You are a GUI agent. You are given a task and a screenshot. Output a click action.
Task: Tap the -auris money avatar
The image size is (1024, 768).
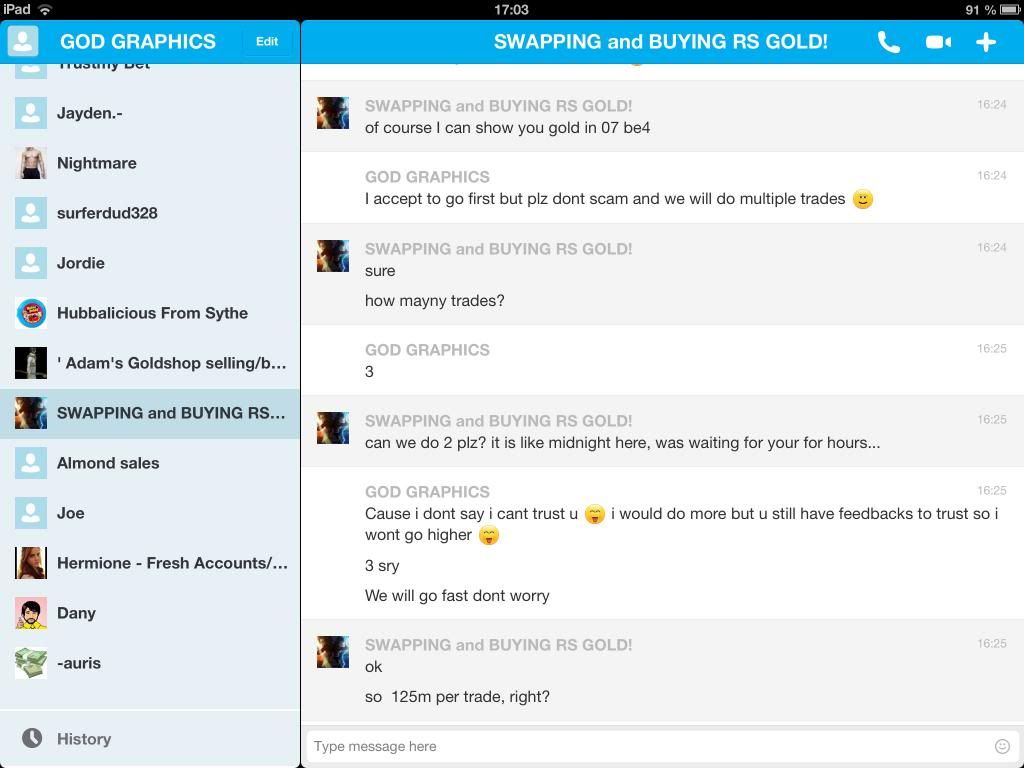31,663
